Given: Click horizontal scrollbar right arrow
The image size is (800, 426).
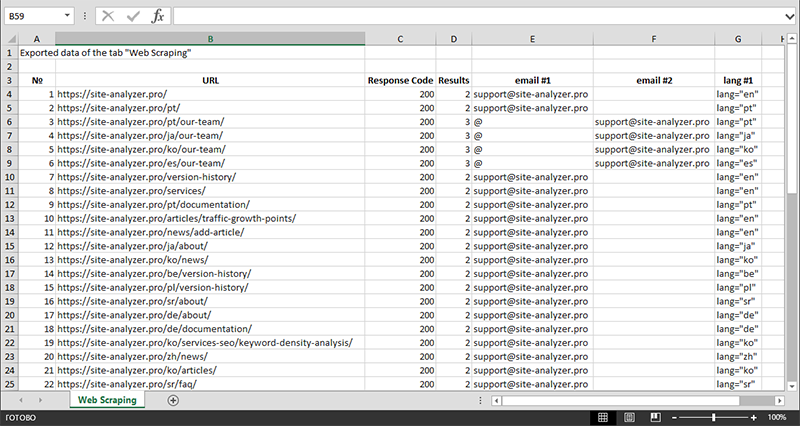Looking at the screenshot, I should 780,401.
